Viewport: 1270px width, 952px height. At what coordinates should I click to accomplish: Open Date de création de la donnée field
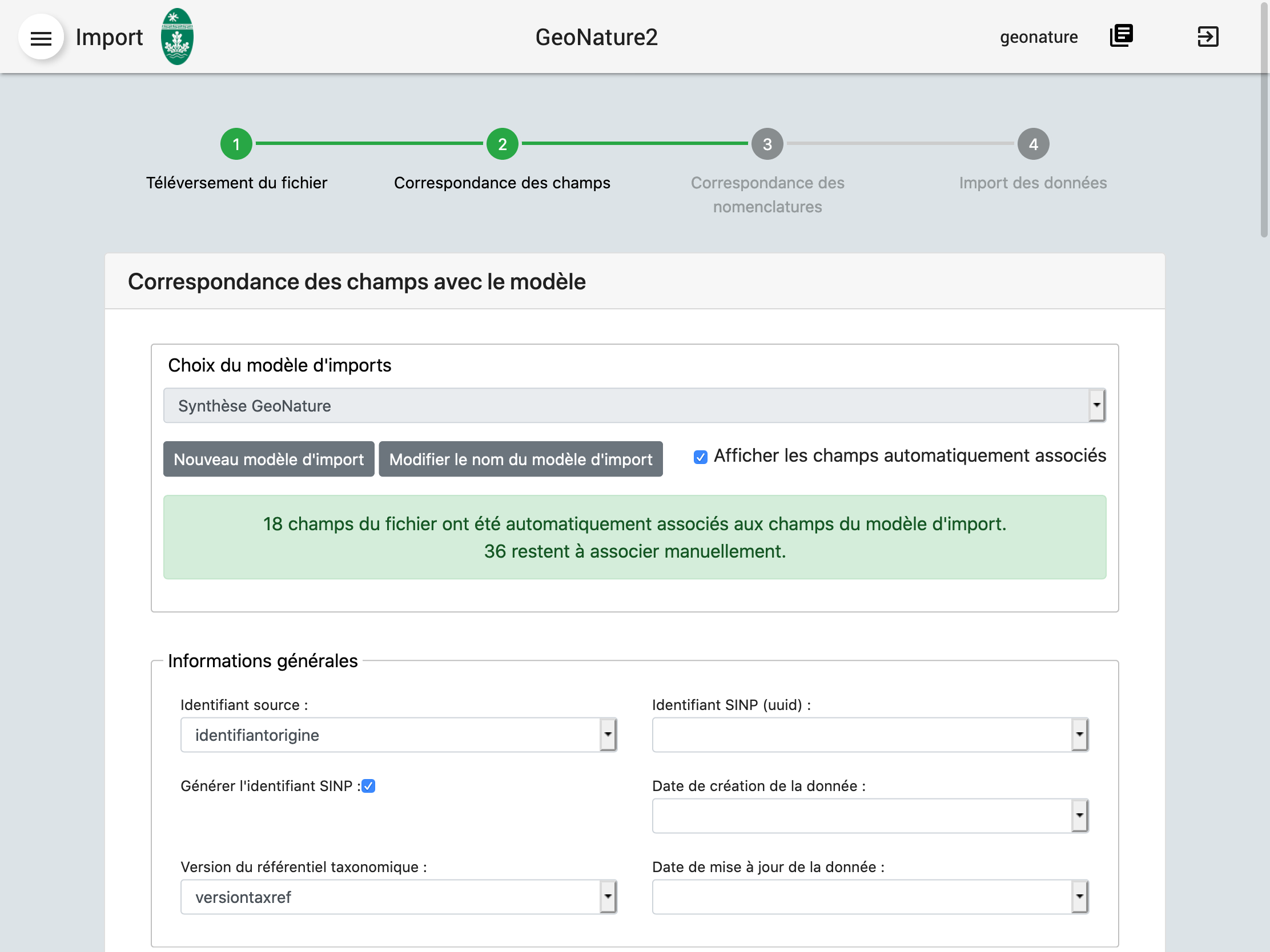click(x=870, y=816)
